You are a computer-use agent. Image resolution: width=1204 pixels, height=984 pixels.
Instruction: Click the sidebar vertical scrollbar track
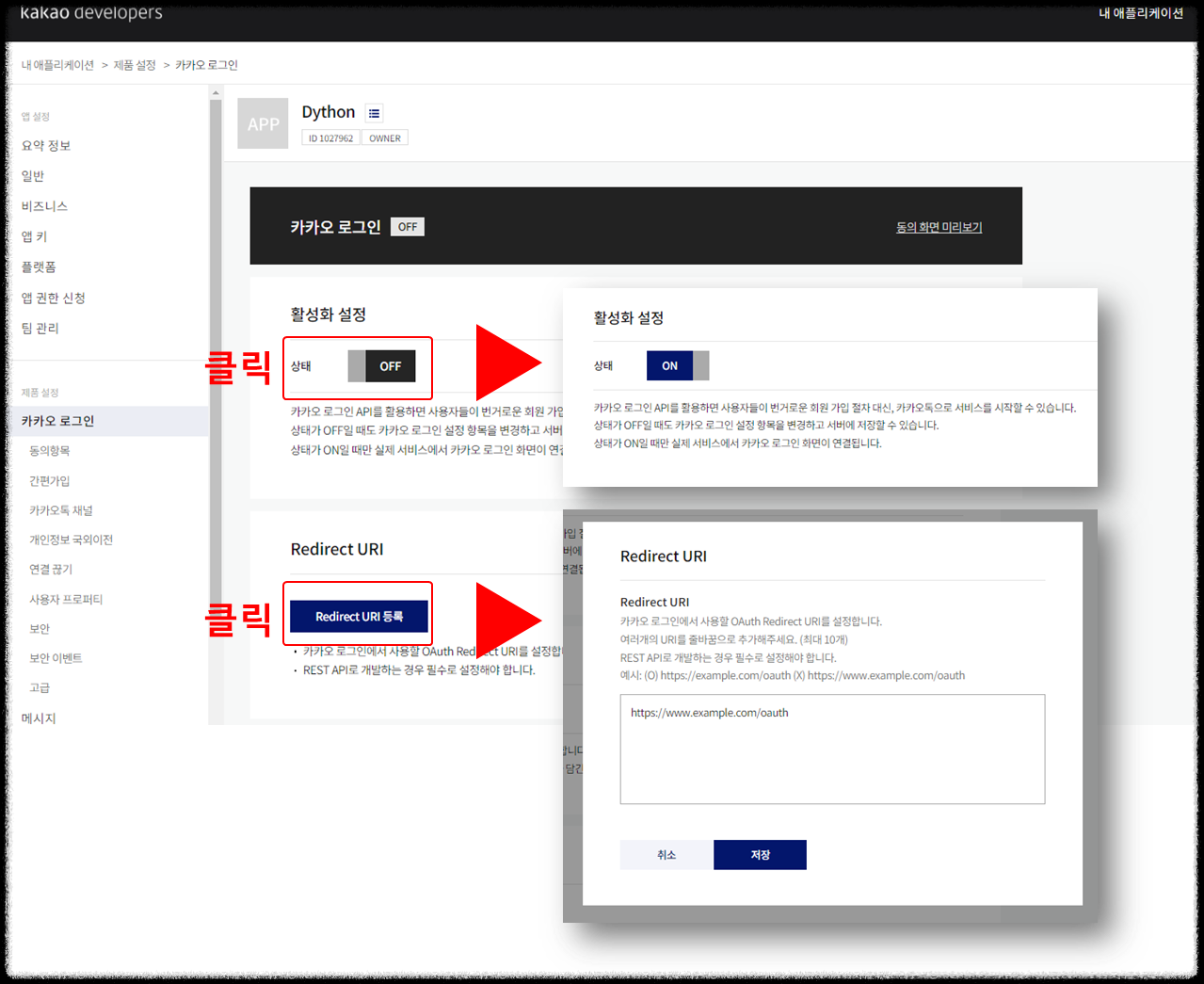coord(216,411)
